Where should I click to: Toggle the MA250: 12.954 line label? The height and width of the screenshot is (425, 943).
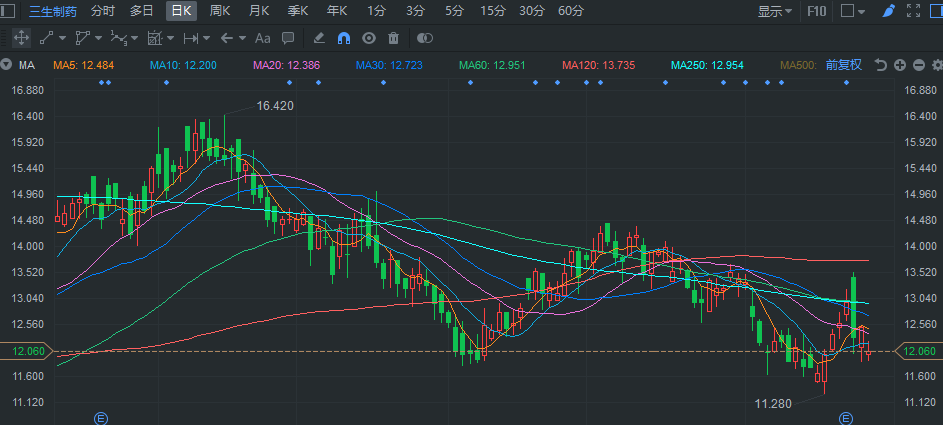coord(707,65)
